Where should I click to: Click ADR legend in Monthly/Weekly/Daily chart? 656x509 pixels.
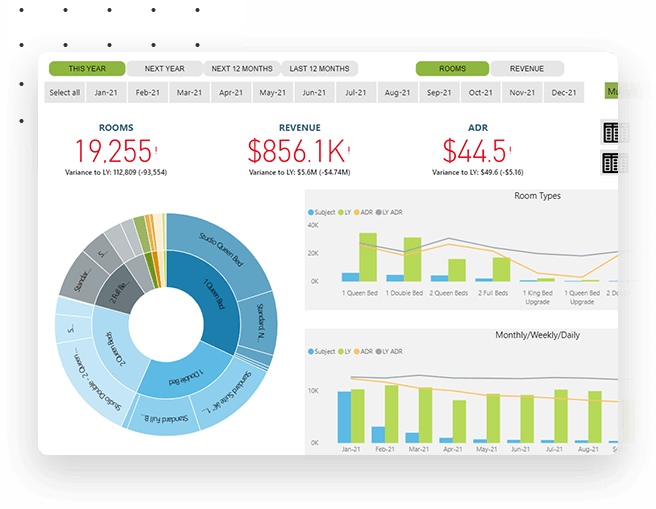363,352
